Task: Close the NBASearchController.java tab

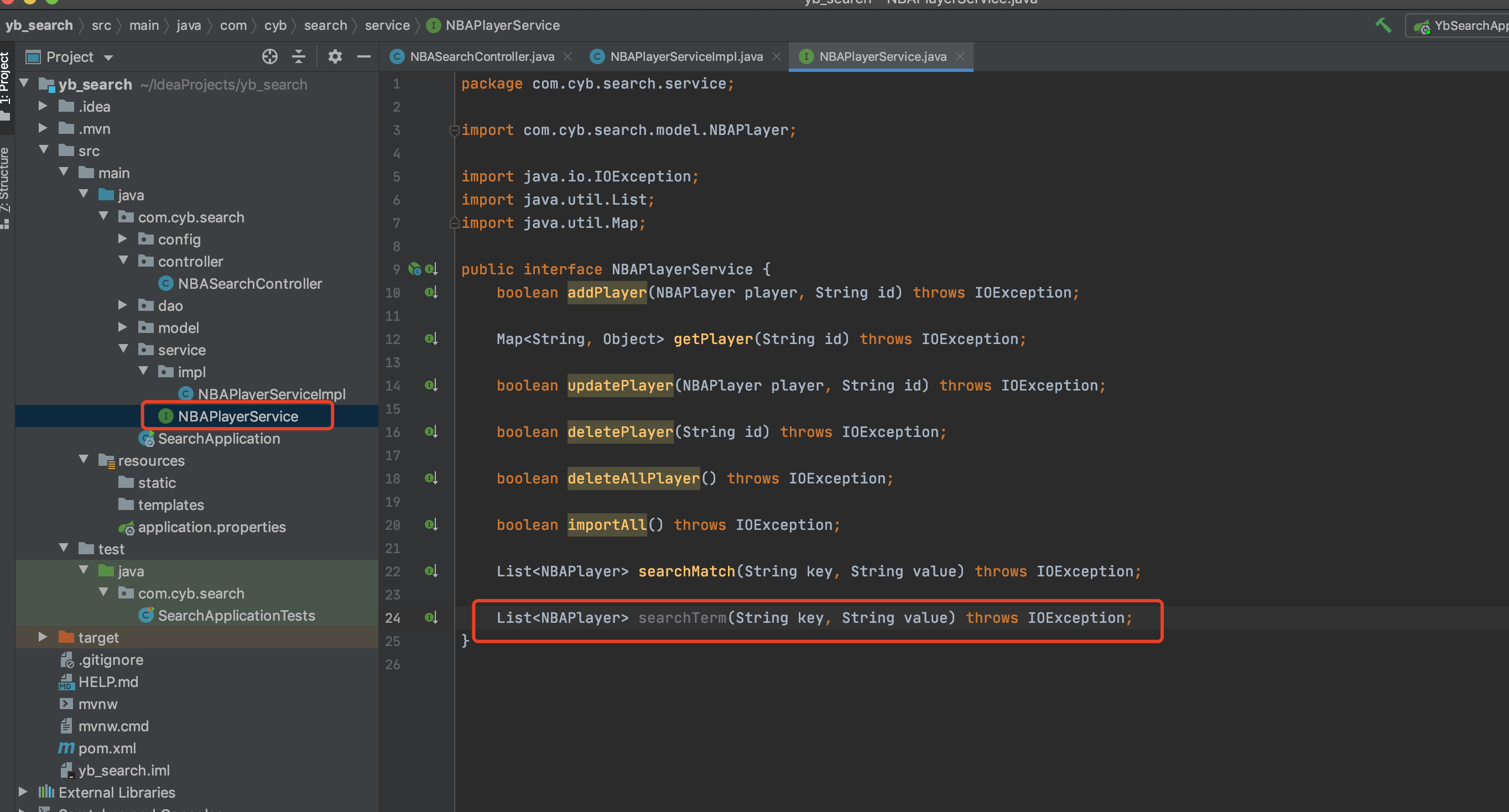Action: click(567, 57)
